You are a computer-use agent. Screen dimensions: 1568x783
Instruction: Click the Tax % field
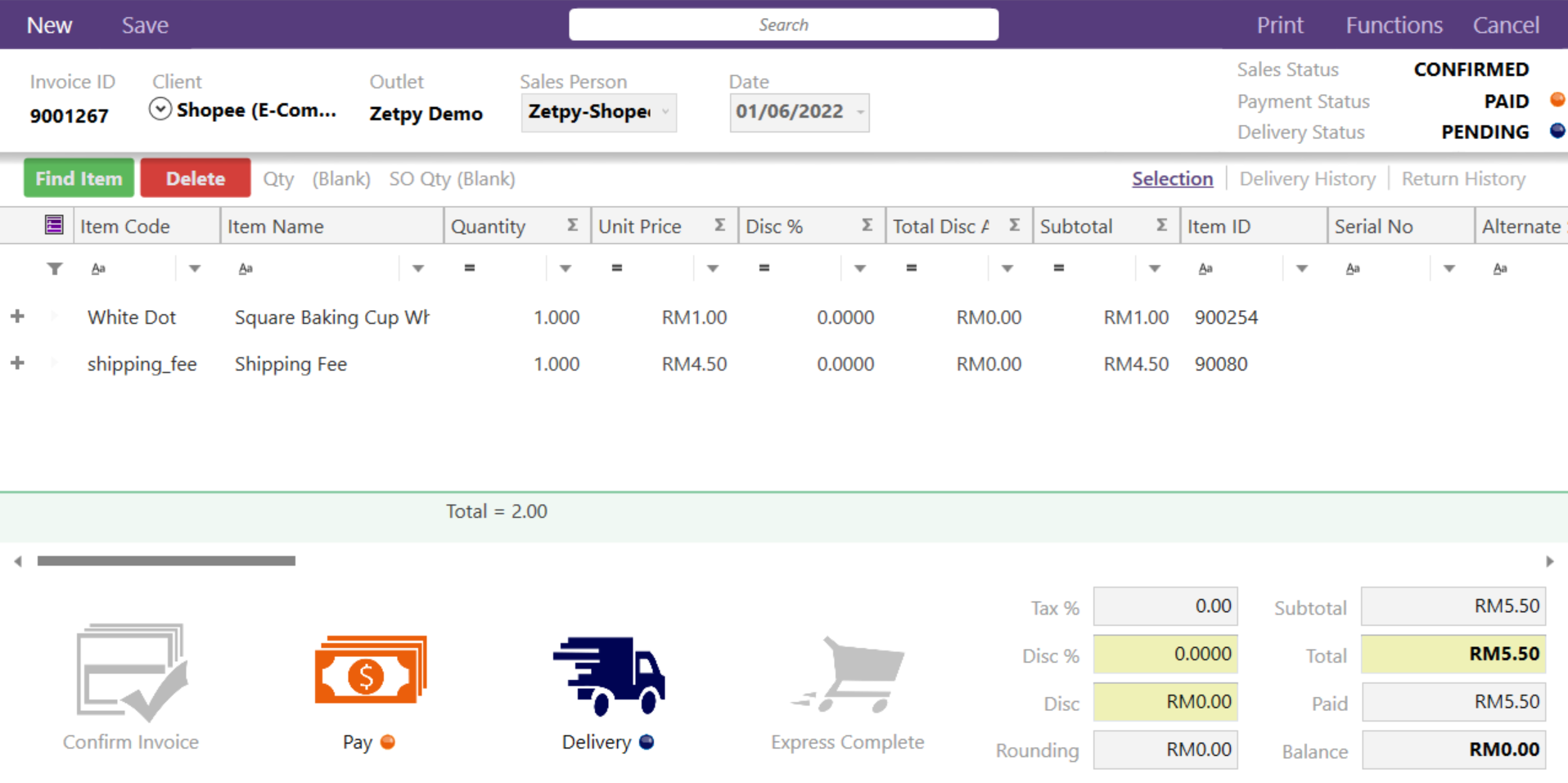pyautogui.click(x=1165, y=606)
